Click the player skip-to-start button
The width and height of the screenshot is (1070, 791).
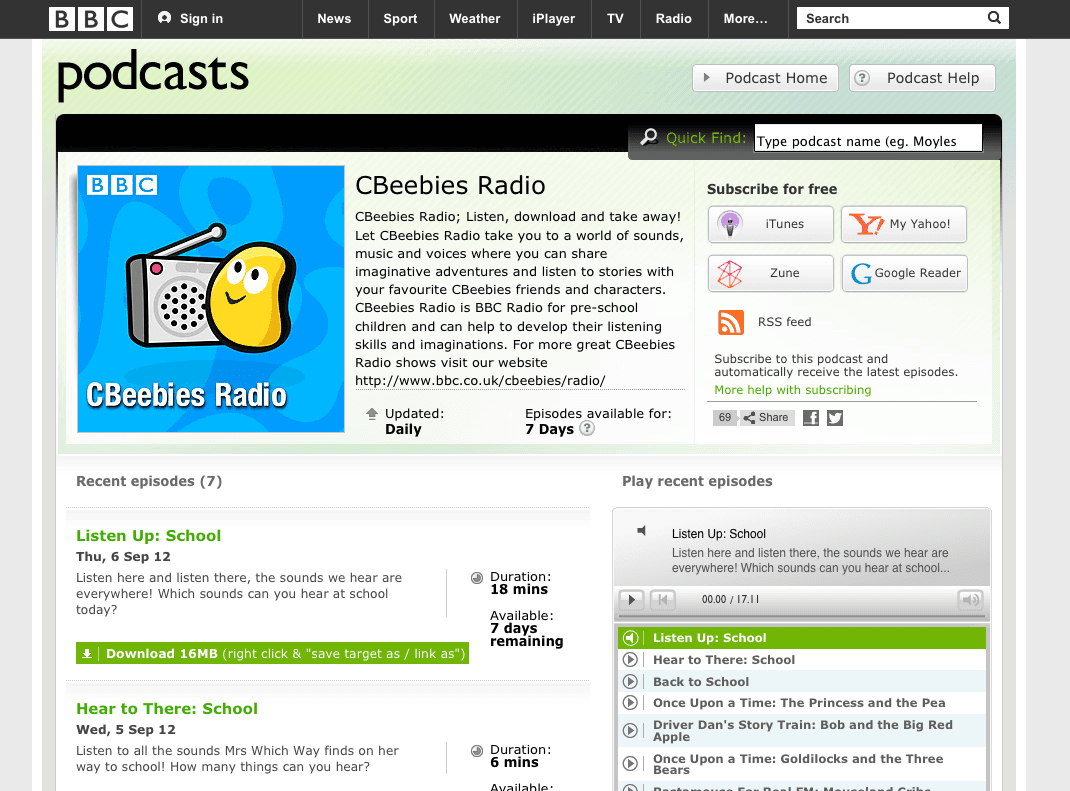tap(662, 599)
